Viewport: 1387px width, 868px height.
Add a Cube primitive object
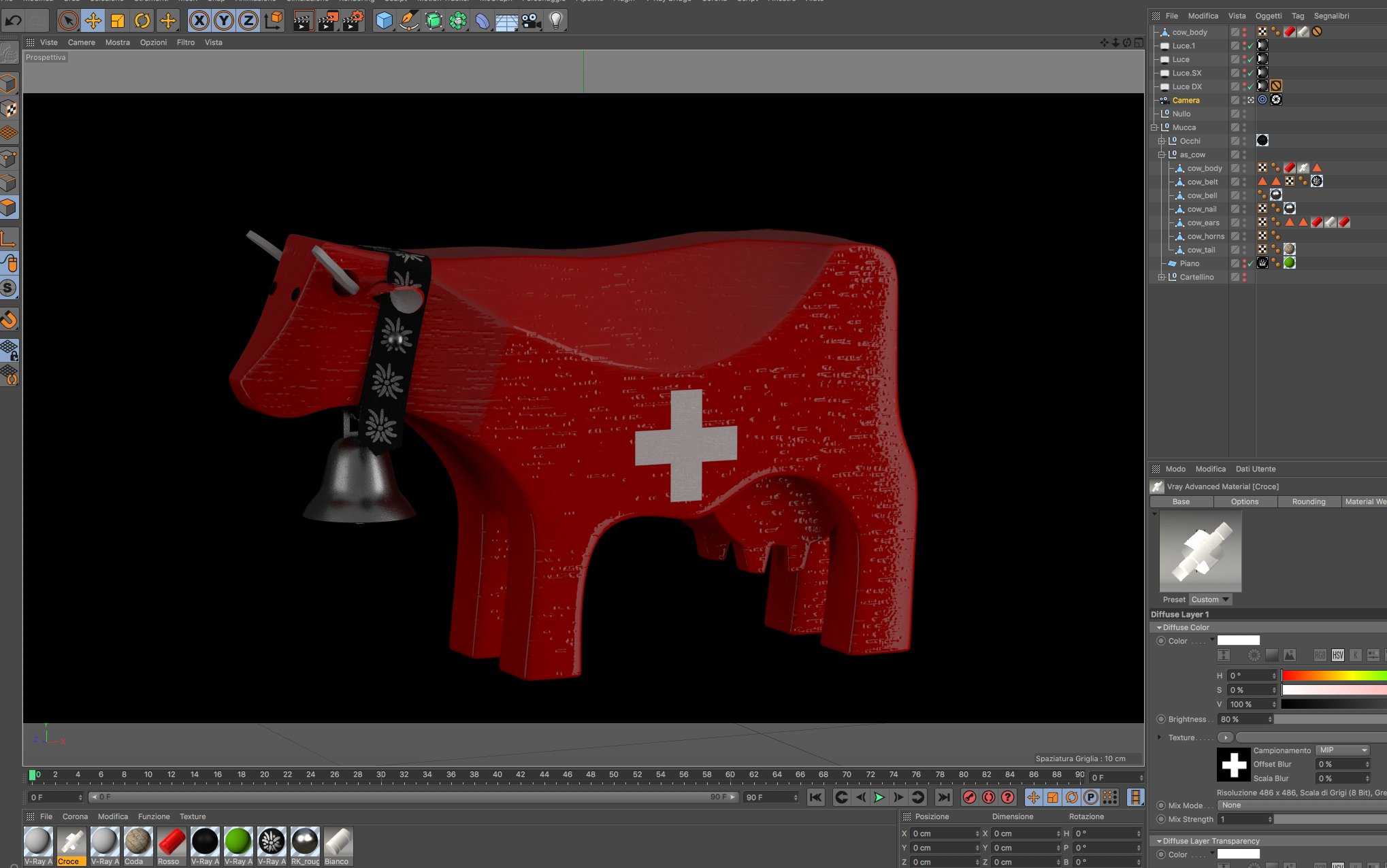coord(385,20)
